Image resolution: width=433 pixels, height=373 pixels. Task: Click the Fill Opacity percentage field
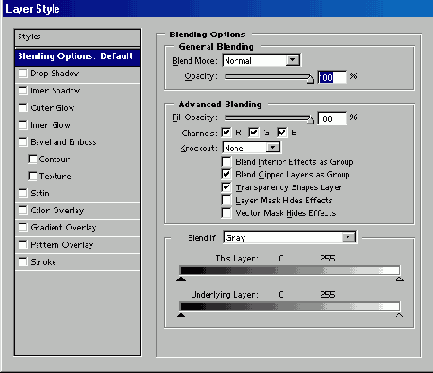(332, 119)
